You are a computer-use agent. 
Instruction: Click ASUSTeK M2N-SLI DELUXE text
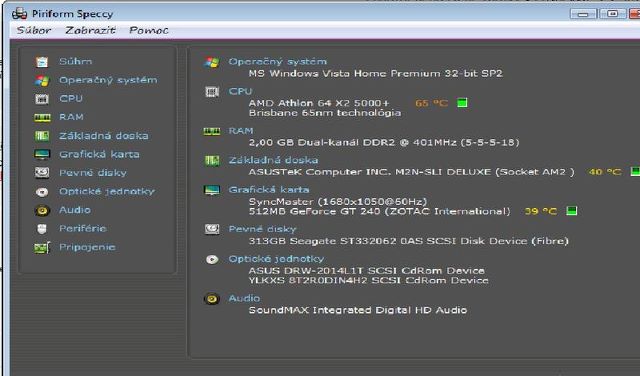411,172
